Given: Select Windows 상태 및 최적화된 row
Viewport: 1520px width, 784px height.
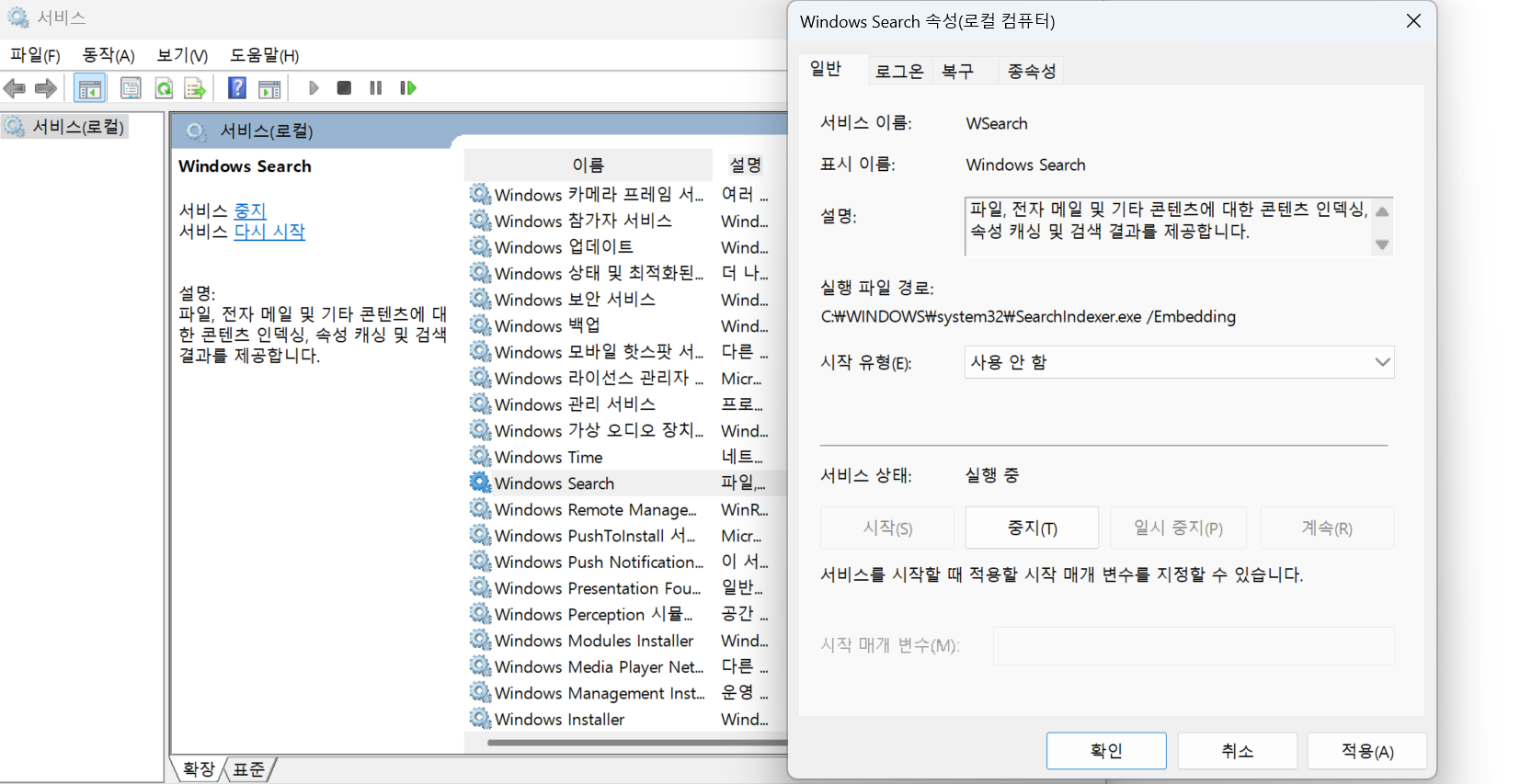Looking at the screenshot, I should (x=626, y=273).
